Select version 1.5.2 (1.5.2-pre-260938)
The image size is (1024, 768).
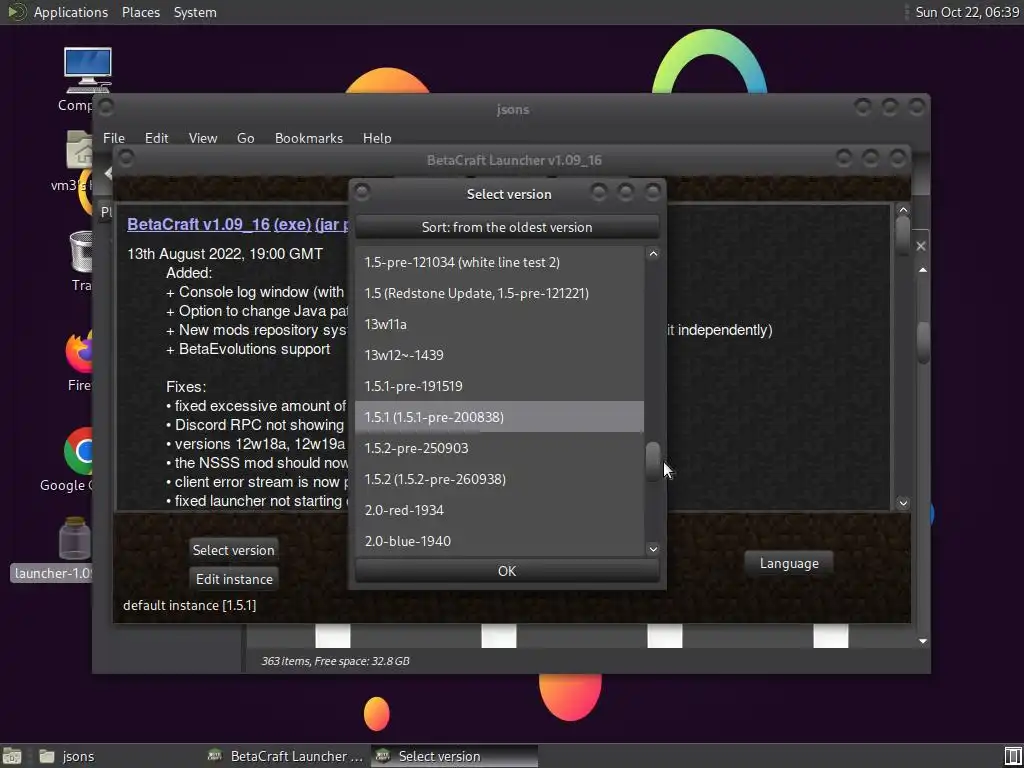pos(500,479)
